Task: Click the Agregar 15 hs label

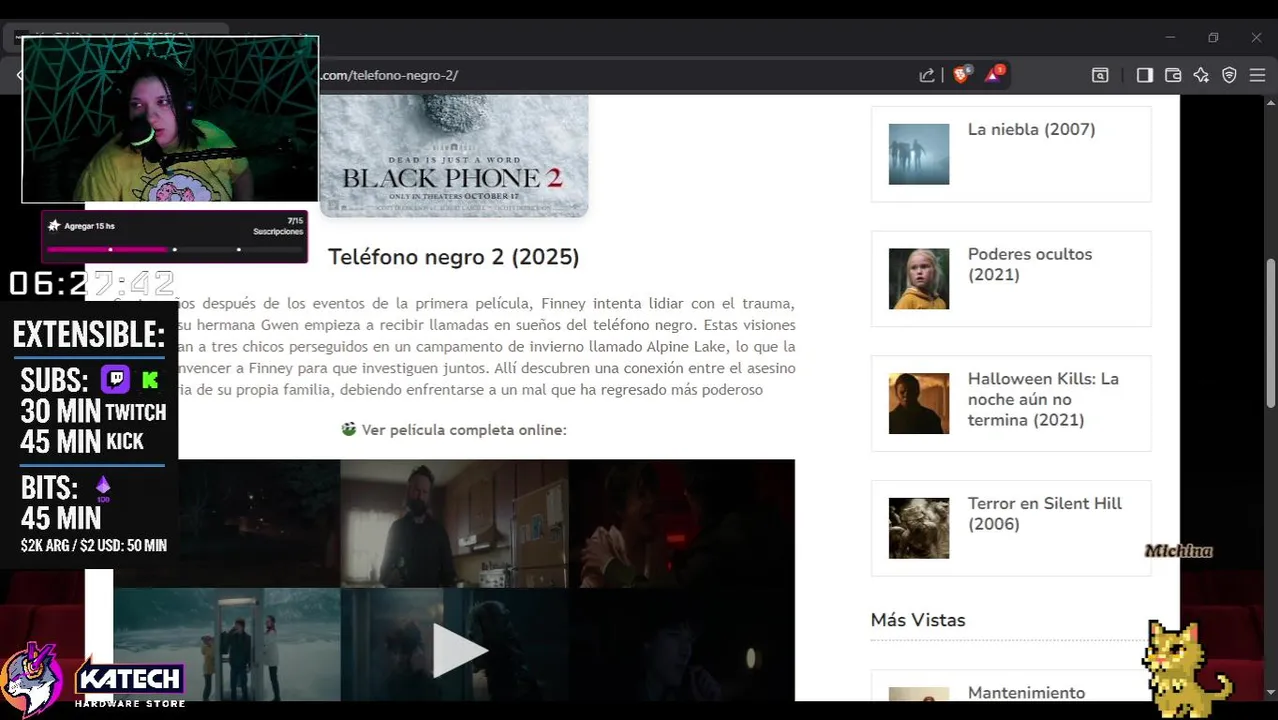Action: [89, 226]
